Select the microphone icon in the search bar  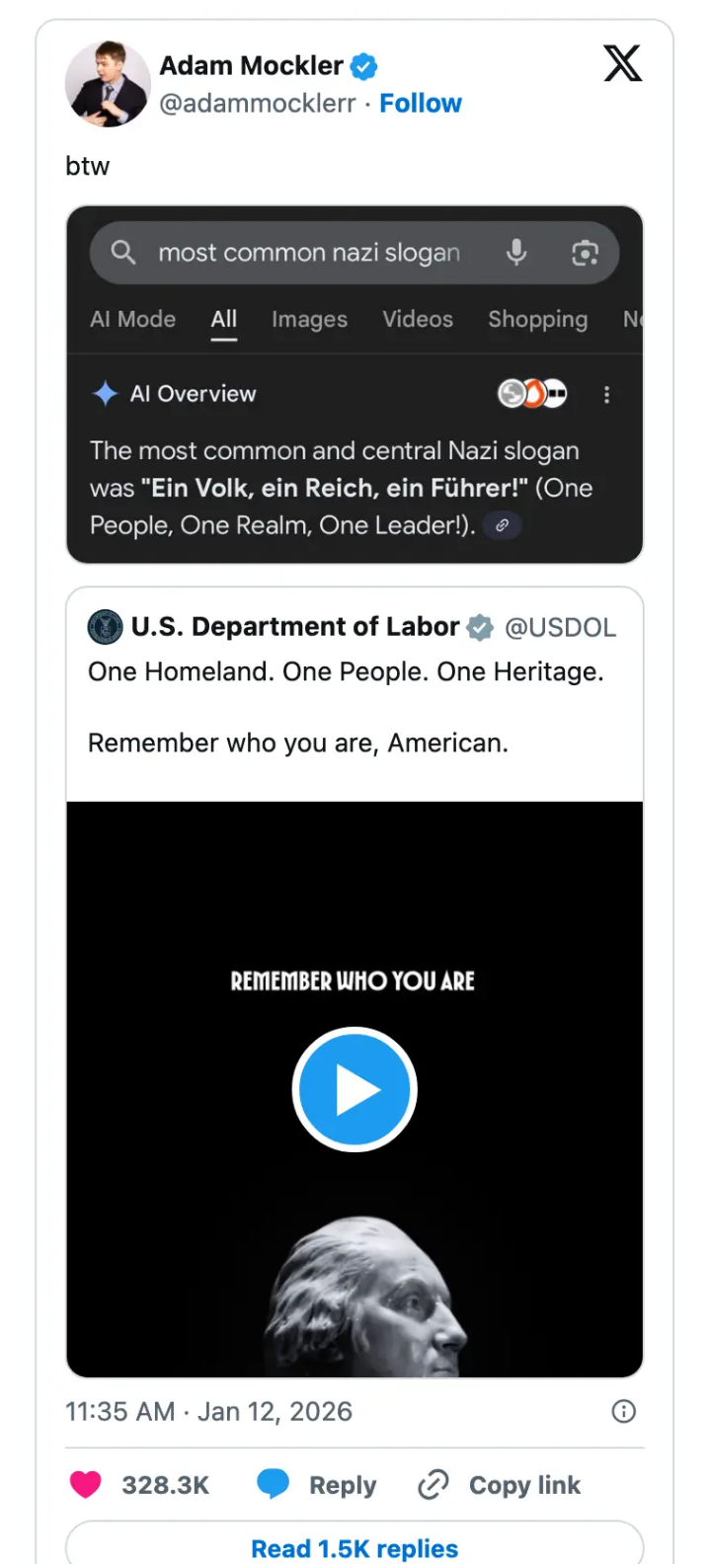[x=517, y=252]
